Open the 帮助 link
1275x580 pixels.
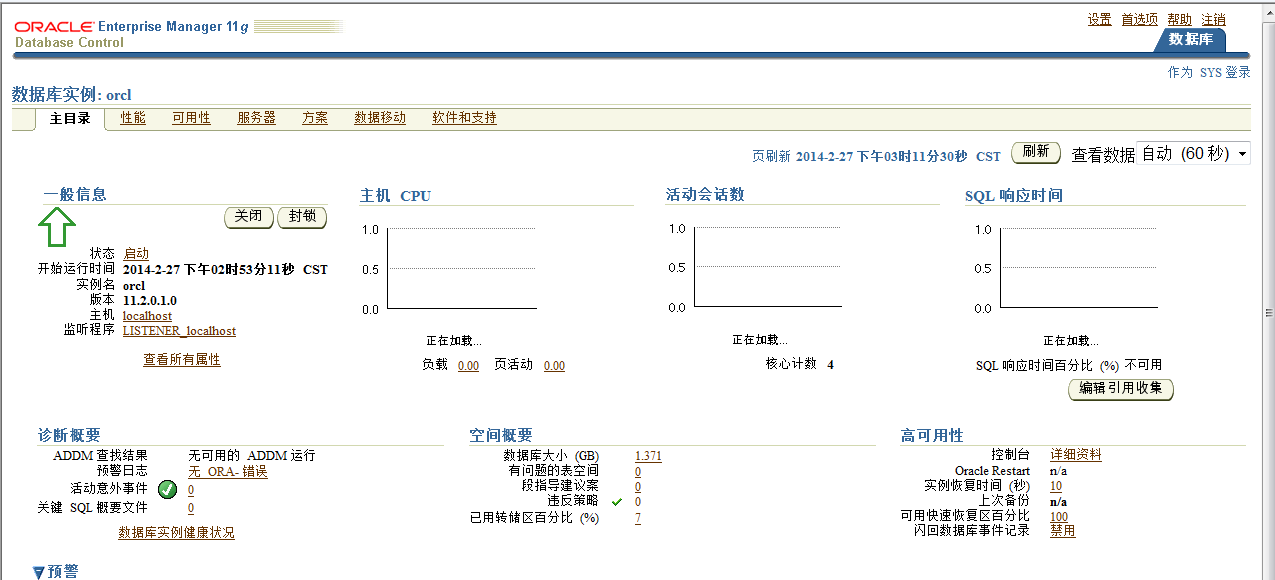pyautogui.click(x=1179, y=19)
